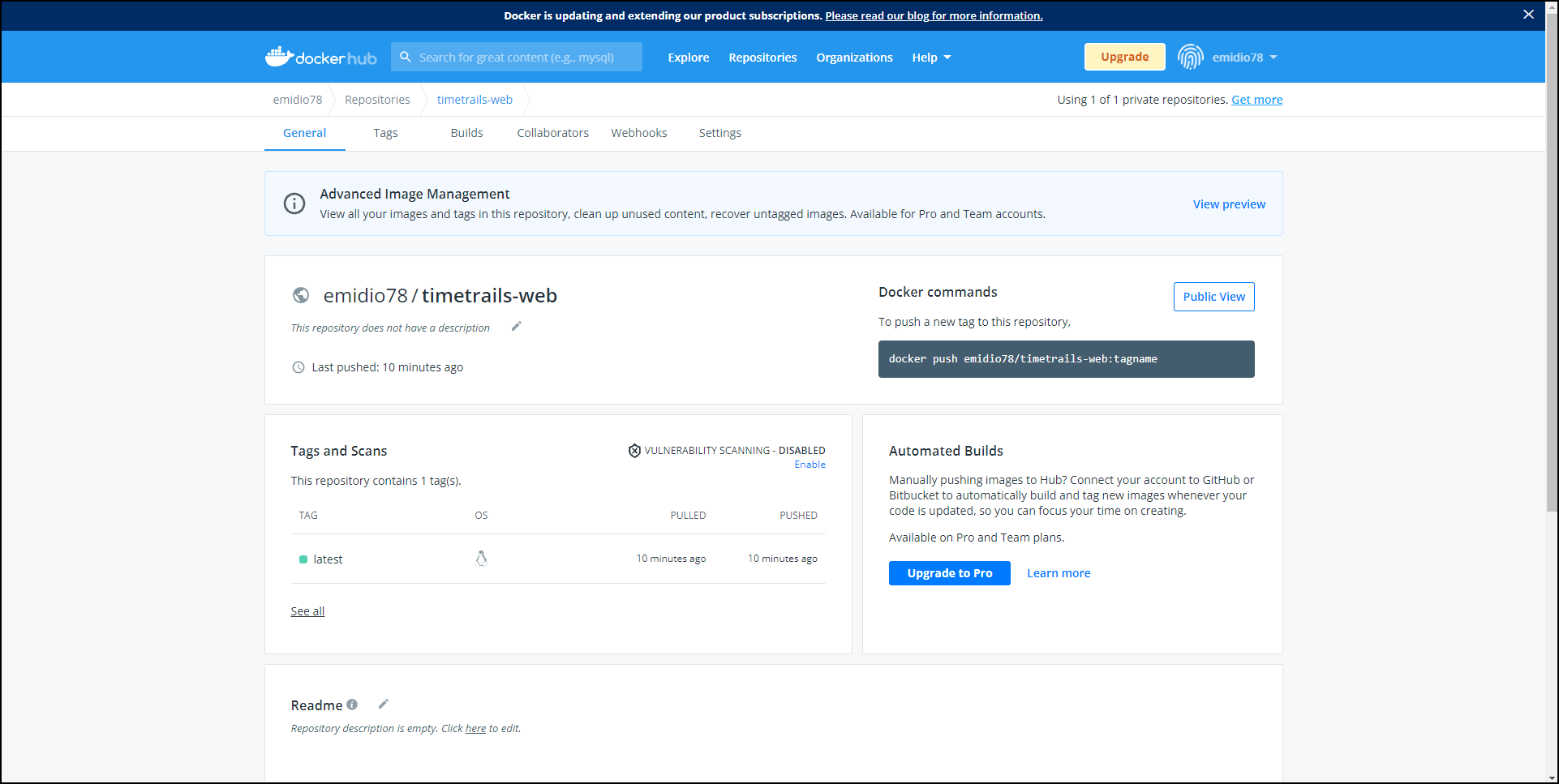1559x784 pixels.
Task: Open the Public View button
Action: (1213, 297)
